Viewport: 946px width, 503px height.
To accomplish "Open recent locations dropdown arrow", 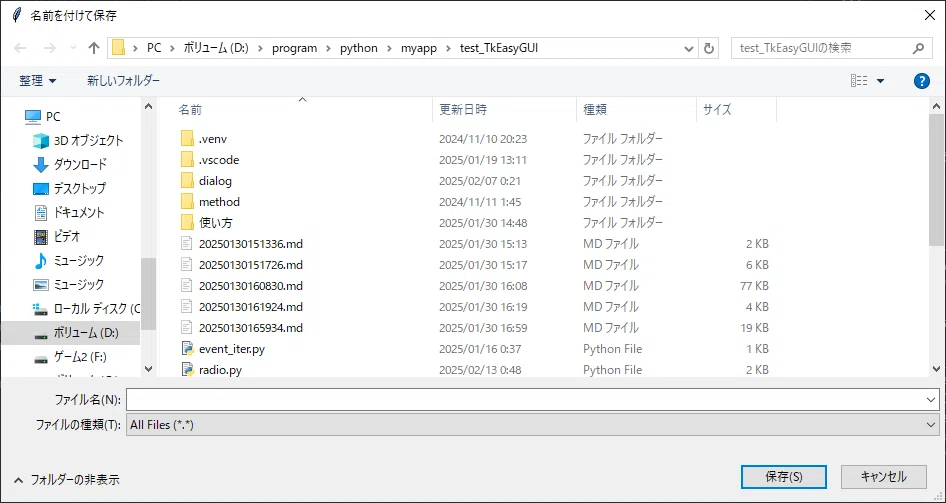I will click(x=74, y=48).
